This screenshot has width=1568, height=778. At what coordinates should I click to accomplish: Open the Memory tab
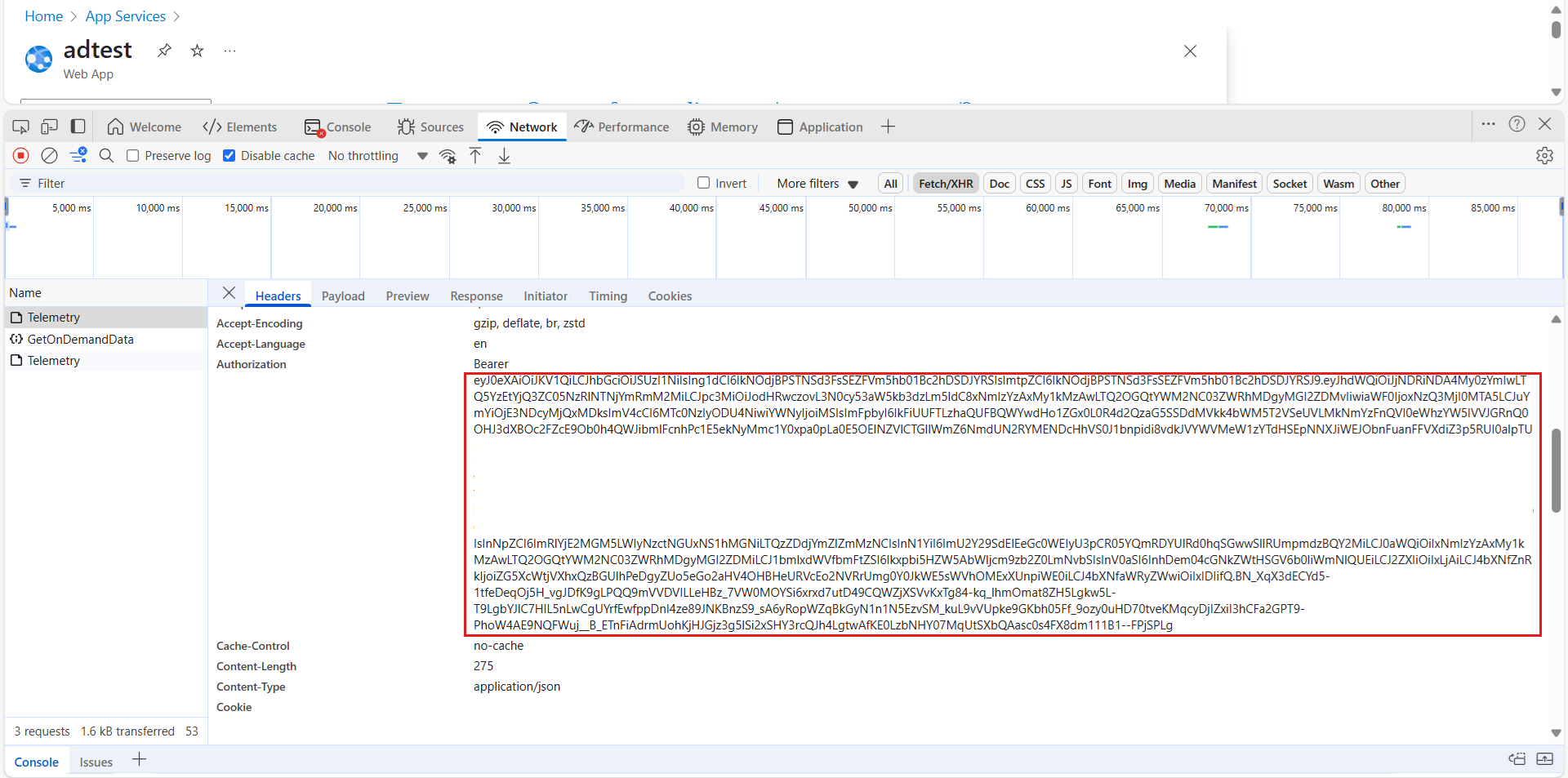[x=723, y=127]
